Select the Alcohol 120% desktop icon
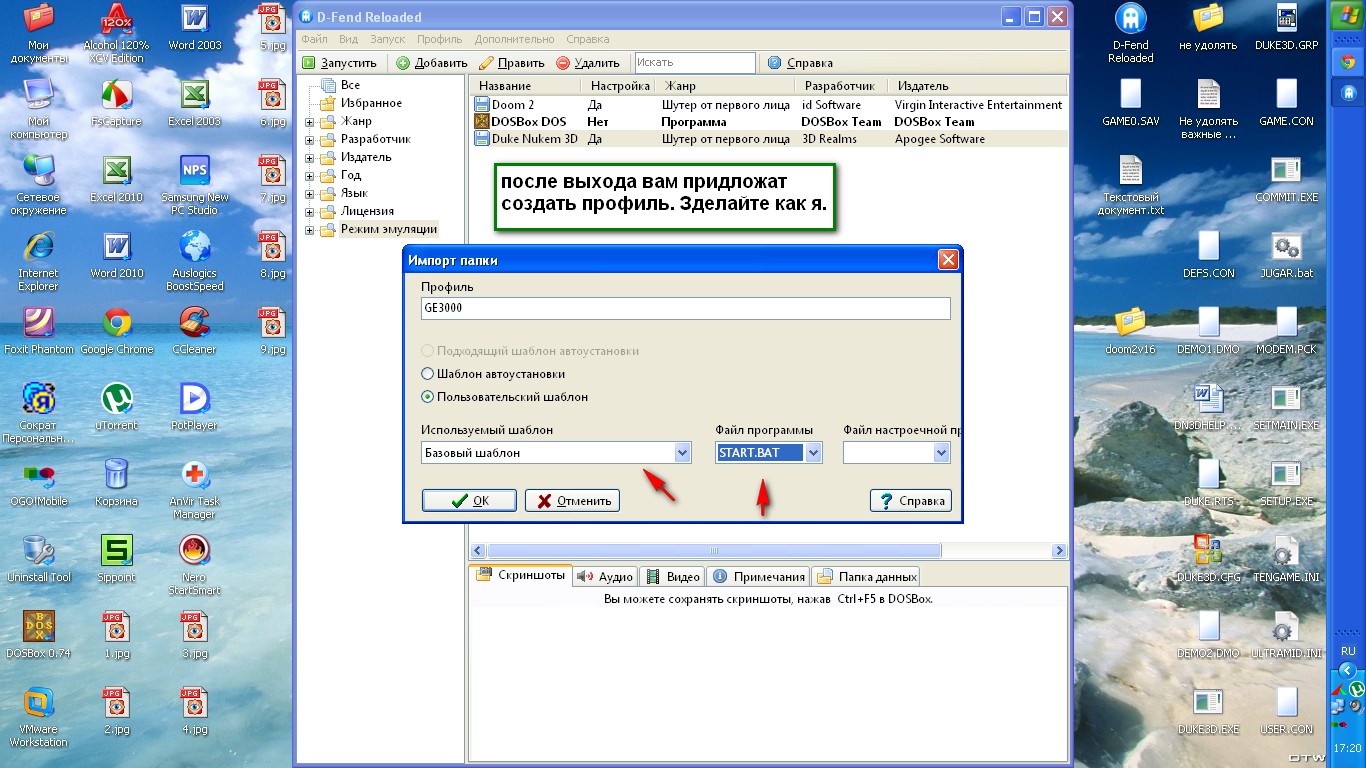 pyautogui.click(x=116, y=33)
